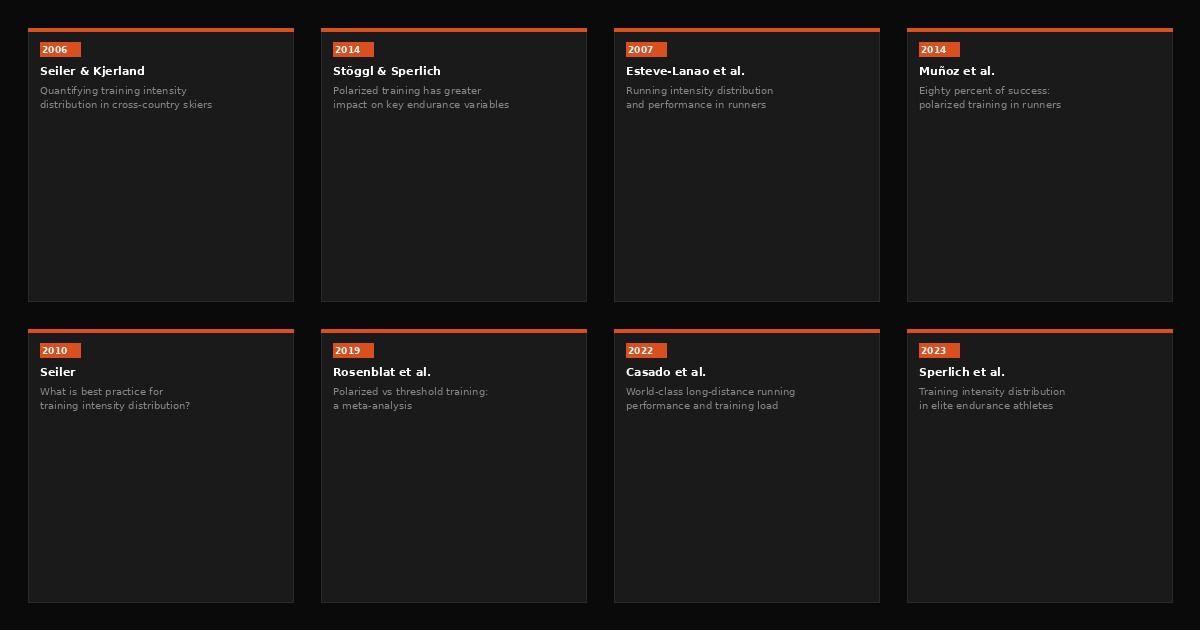
Task: Open the Seiler & Kjerland card title
Action: (92, 71)
